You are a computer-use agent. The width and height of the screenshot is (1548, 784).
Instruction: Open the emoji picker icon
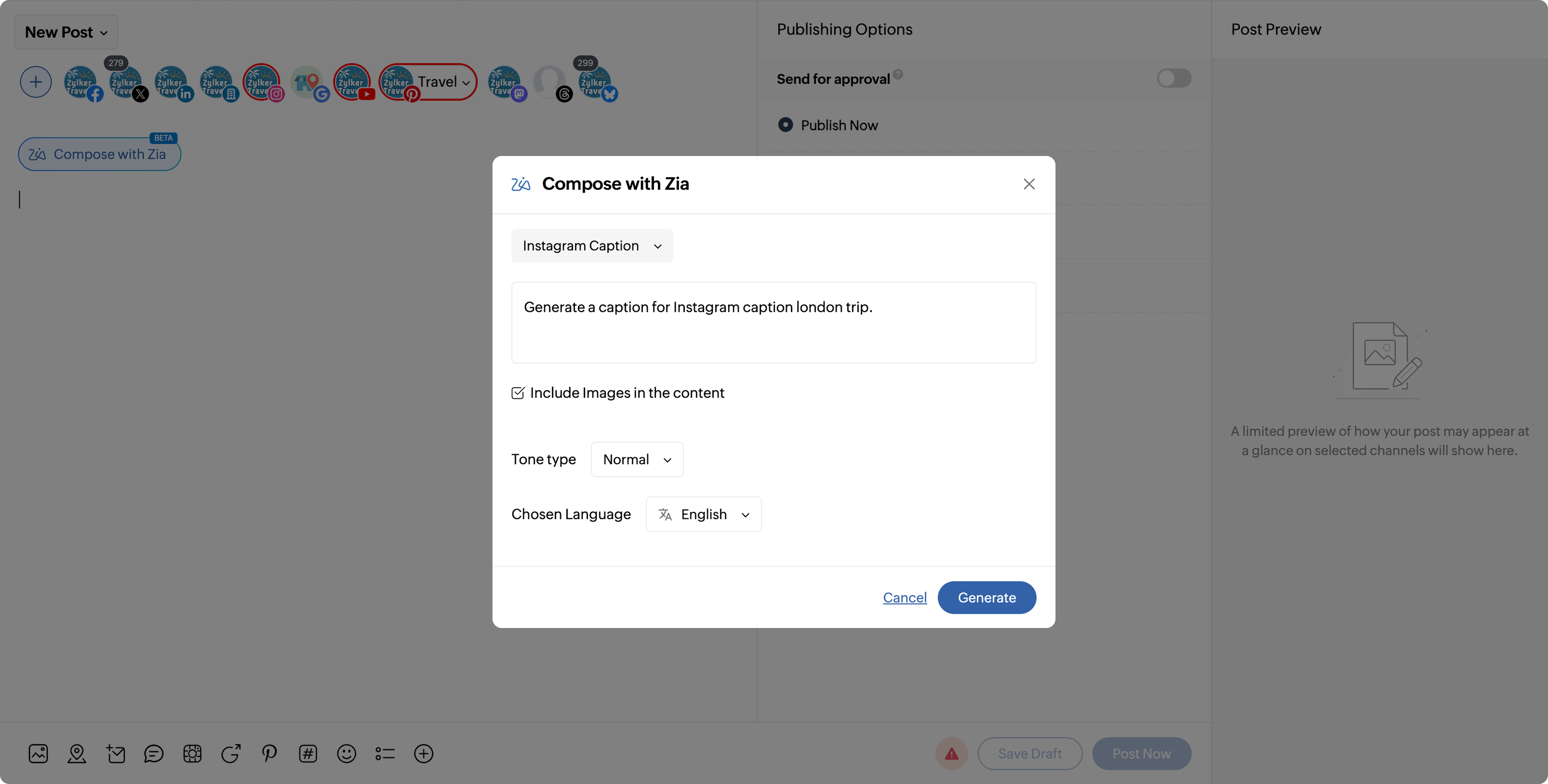pyautogui.click(x=347, y=753)
